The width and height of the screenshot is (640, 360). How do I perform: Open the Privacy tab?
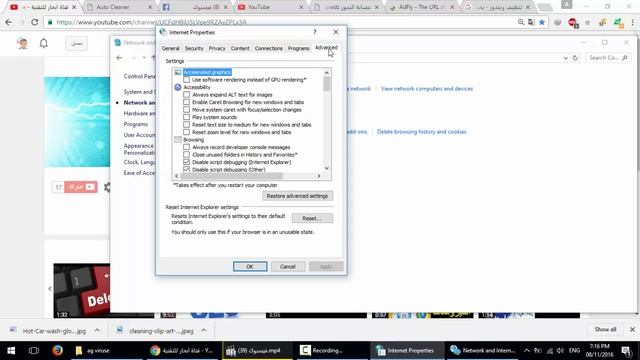click(x=217, y=48)
